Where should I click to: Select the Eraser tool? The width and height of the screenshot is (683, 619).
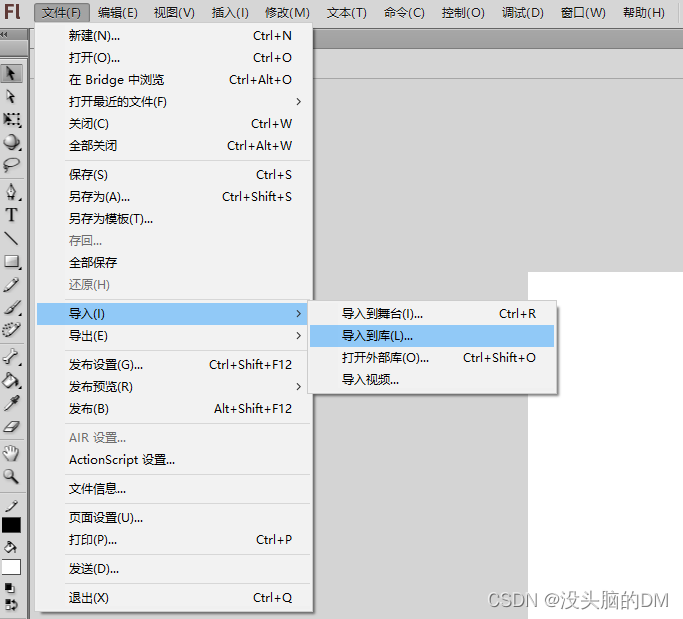point(11,426)
